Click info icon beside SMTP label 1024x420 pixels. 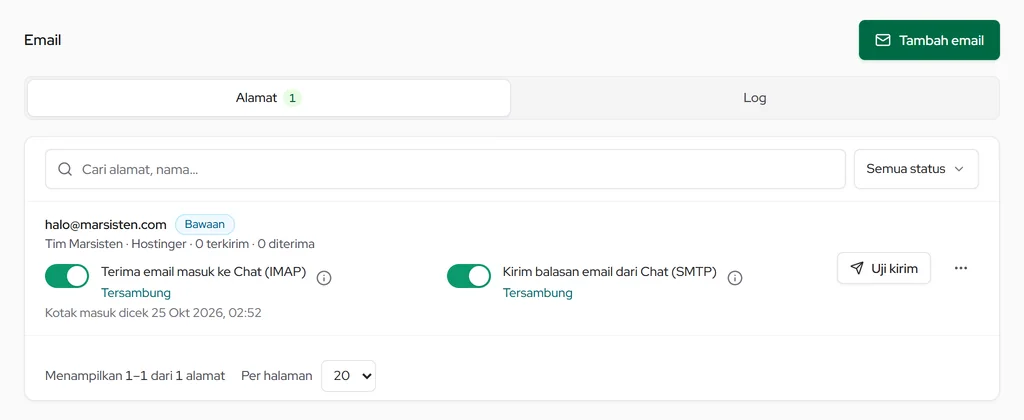coord(735,278)
